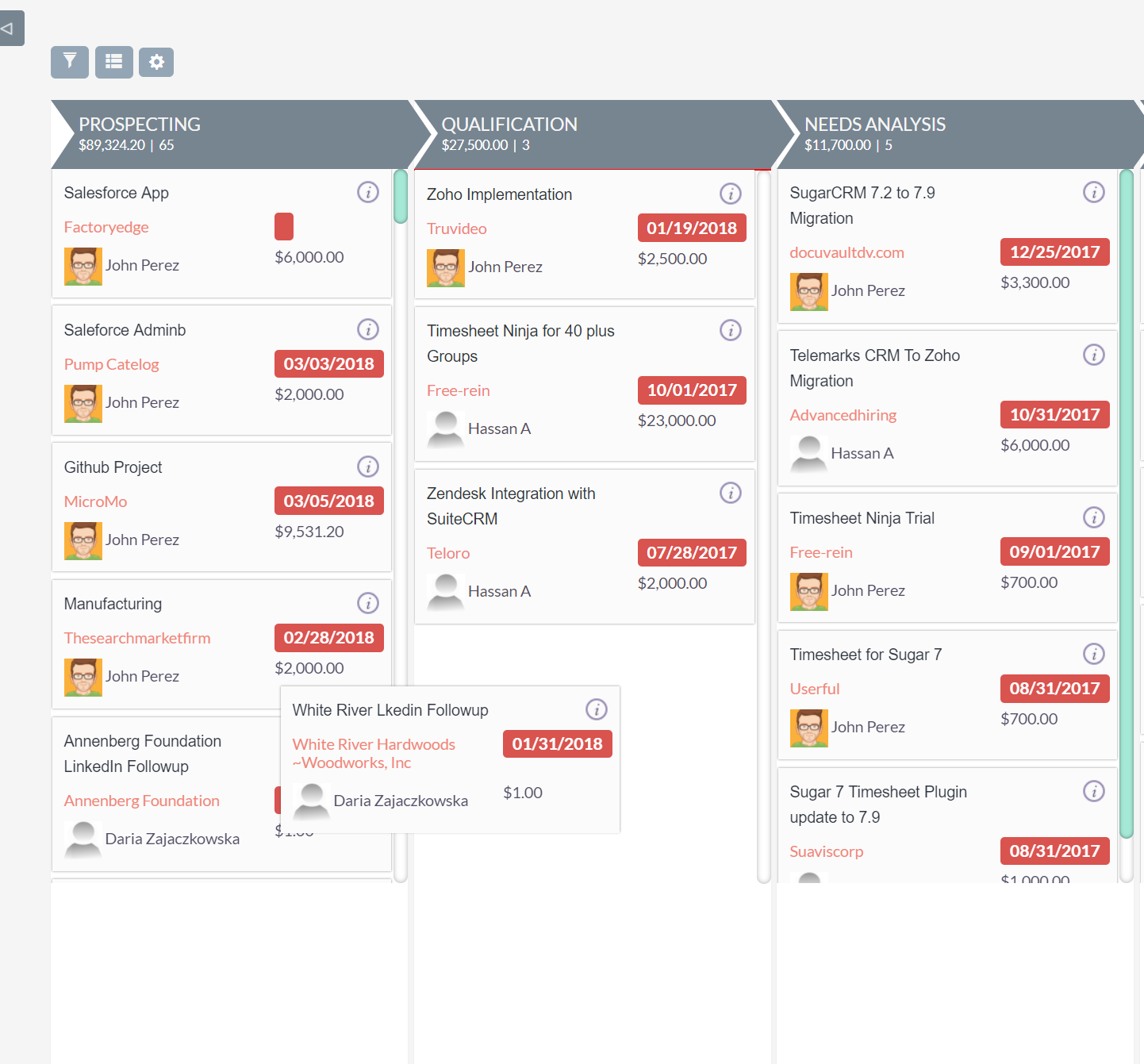The image size is (1144, 1064).
Task: Click the 10/01/2017 date badge
Action: click(x=692, y=390)
